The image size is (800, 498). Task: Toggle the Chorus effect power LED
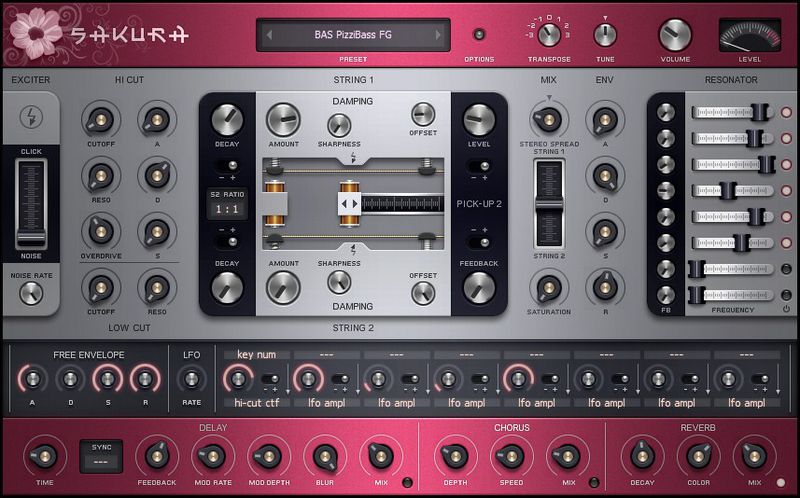[x=593, y=482]
